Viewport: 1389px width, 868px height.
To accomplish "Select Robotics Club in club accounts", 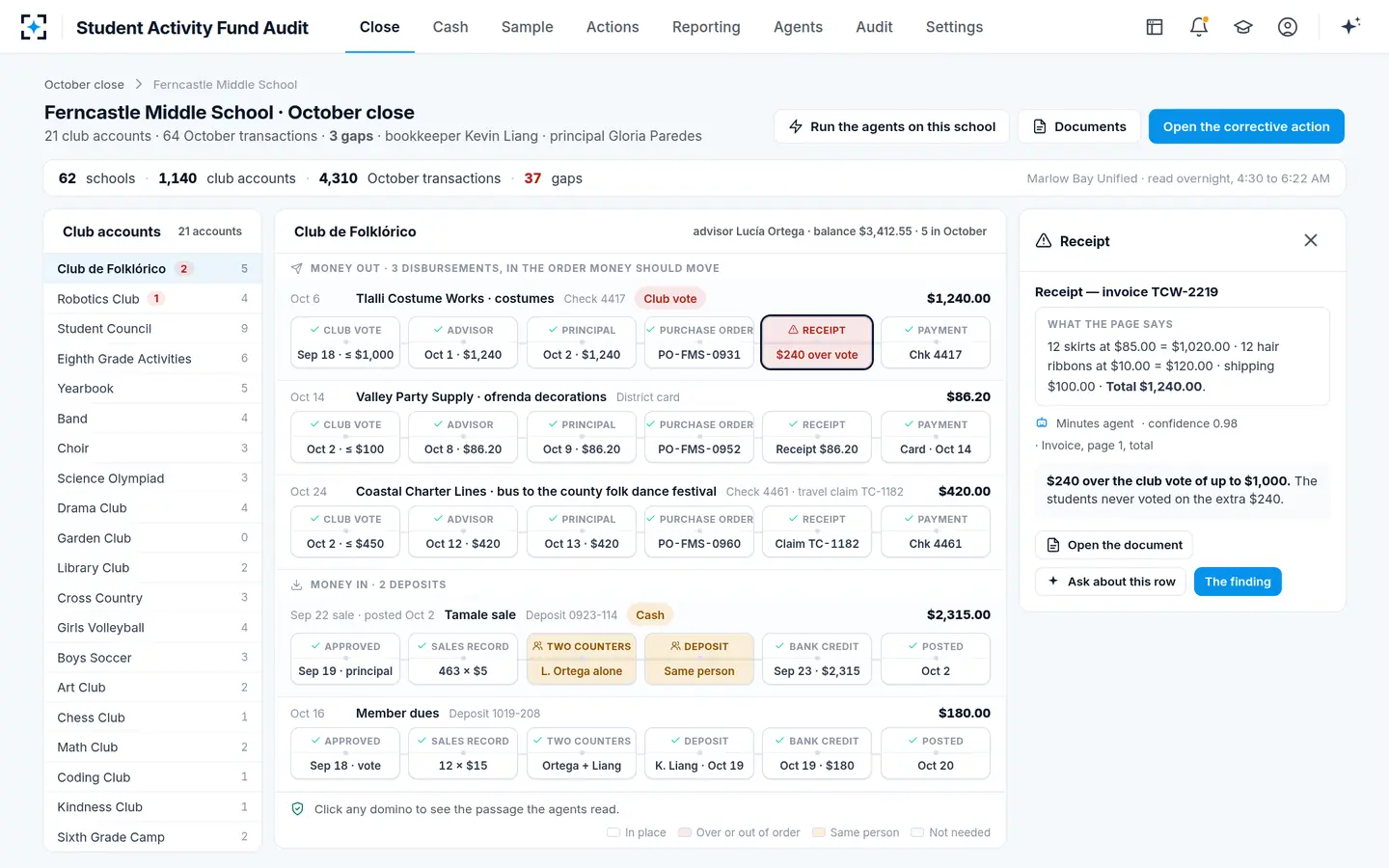I will tap(152, 299).
